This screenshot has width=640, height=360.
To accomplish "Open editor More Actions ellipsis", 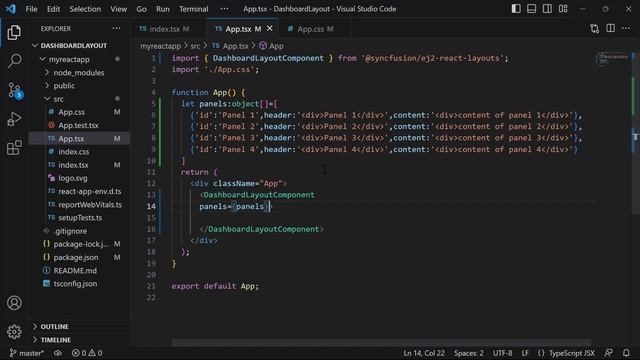I will 626,28.
